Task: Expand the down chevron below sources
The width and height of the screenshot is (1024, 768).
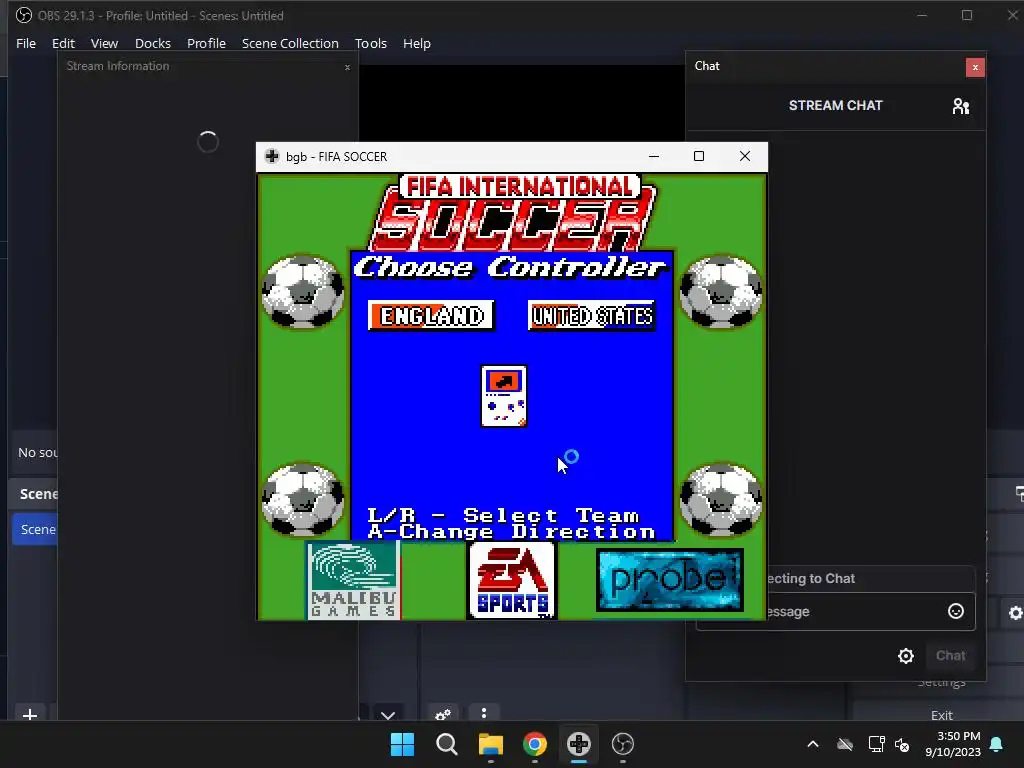Action: click(x=388, y=714)
